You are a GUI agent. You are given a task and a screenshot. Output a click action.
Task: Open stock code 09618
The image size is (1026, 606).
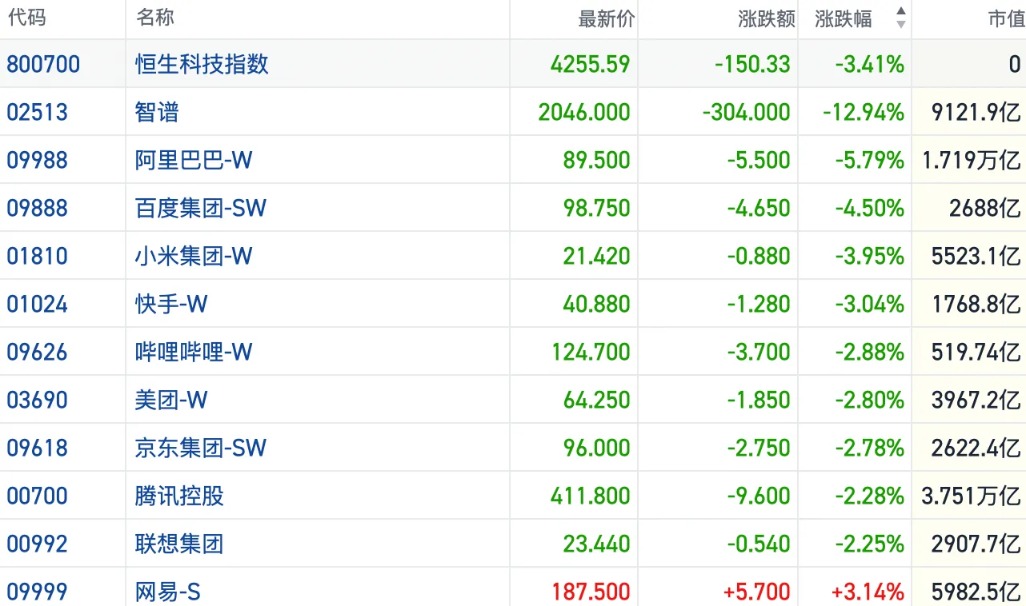37,448
